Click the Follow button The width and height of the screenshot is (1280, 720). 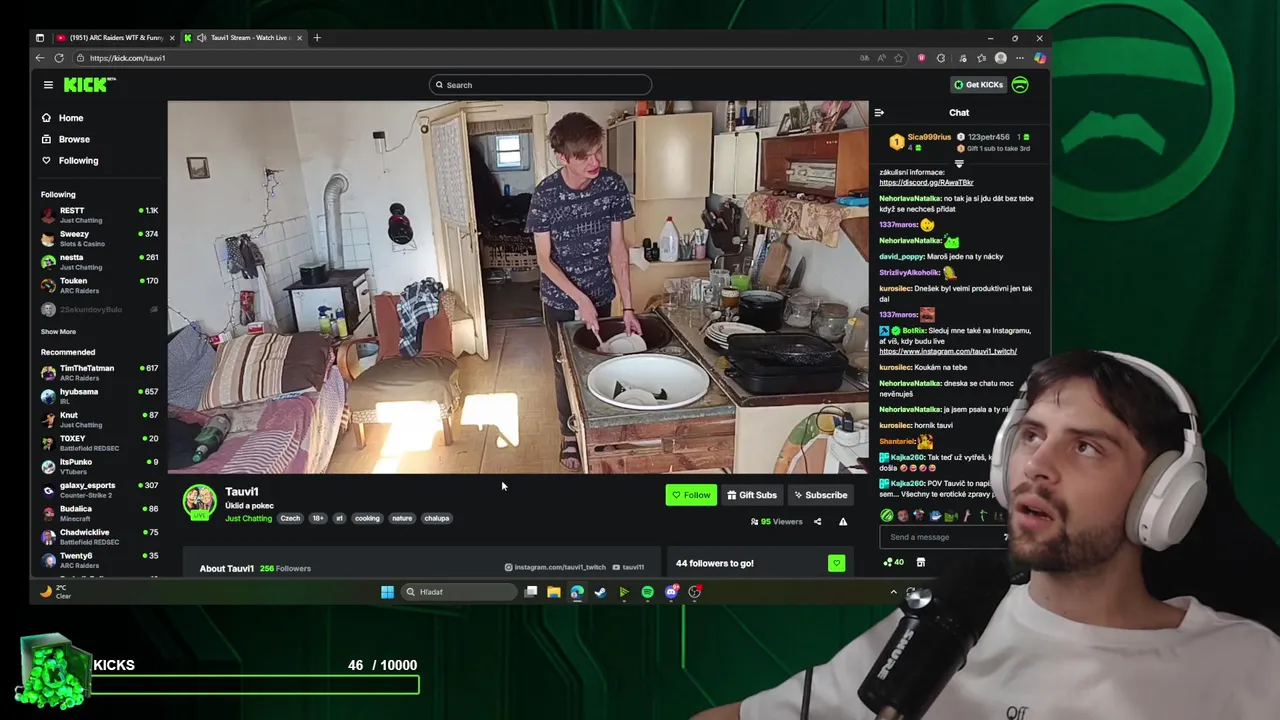tap(691, 495)
